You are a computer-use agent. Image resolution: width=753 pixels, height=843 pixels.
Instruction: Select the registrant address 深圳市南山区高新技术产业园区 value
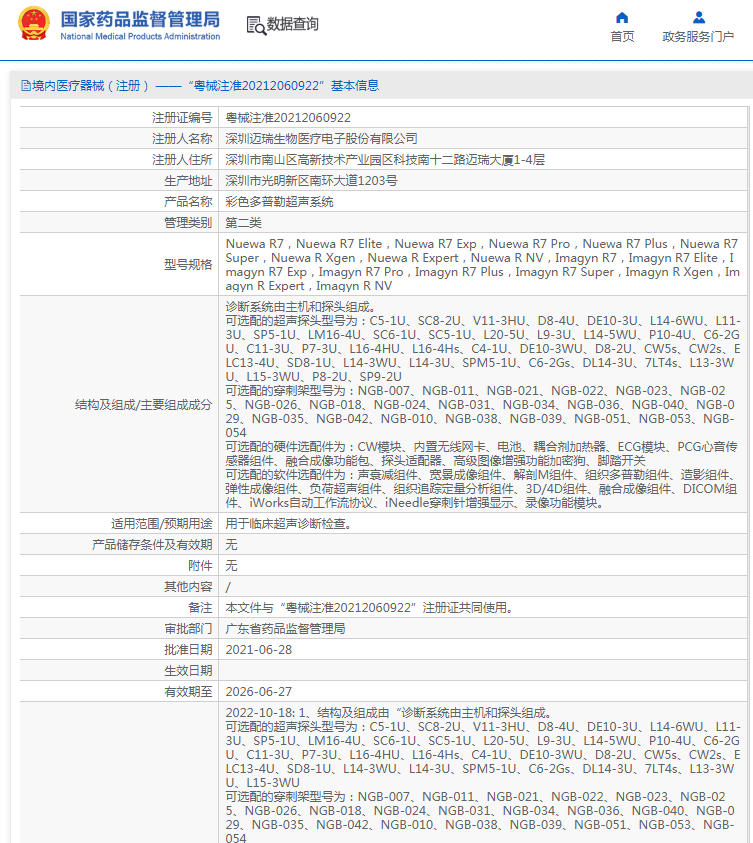[x=385, y=160]
